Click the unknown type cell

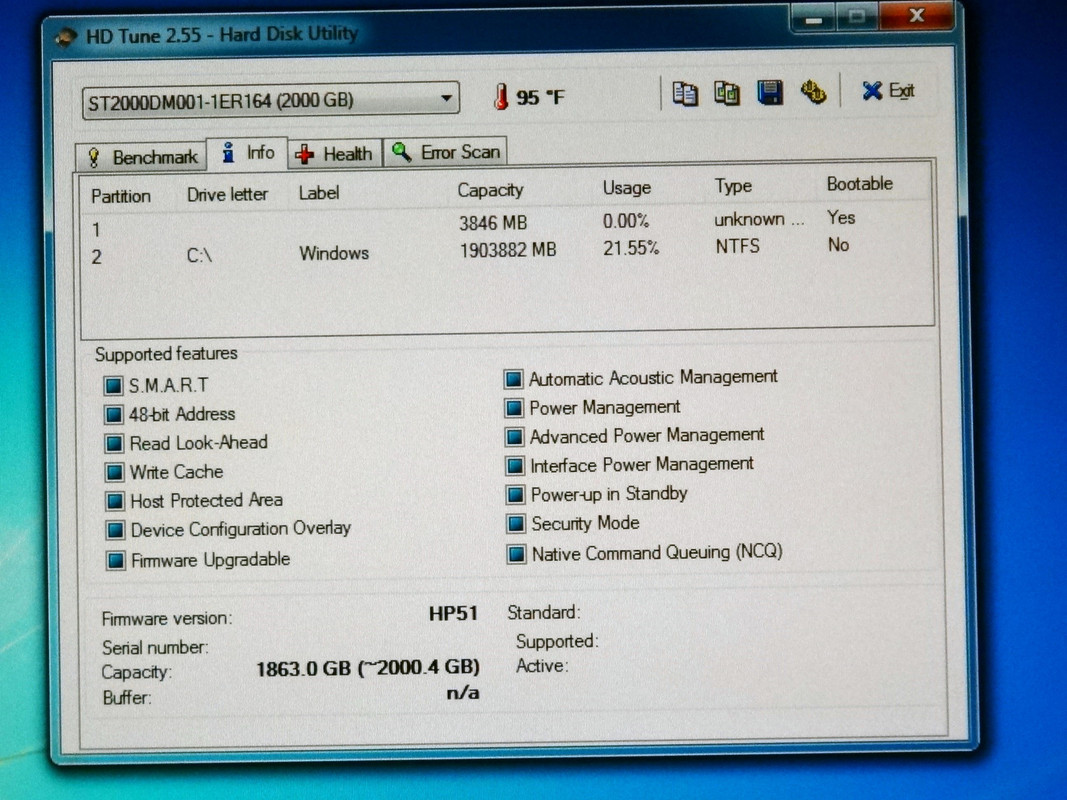coord(759,220)
